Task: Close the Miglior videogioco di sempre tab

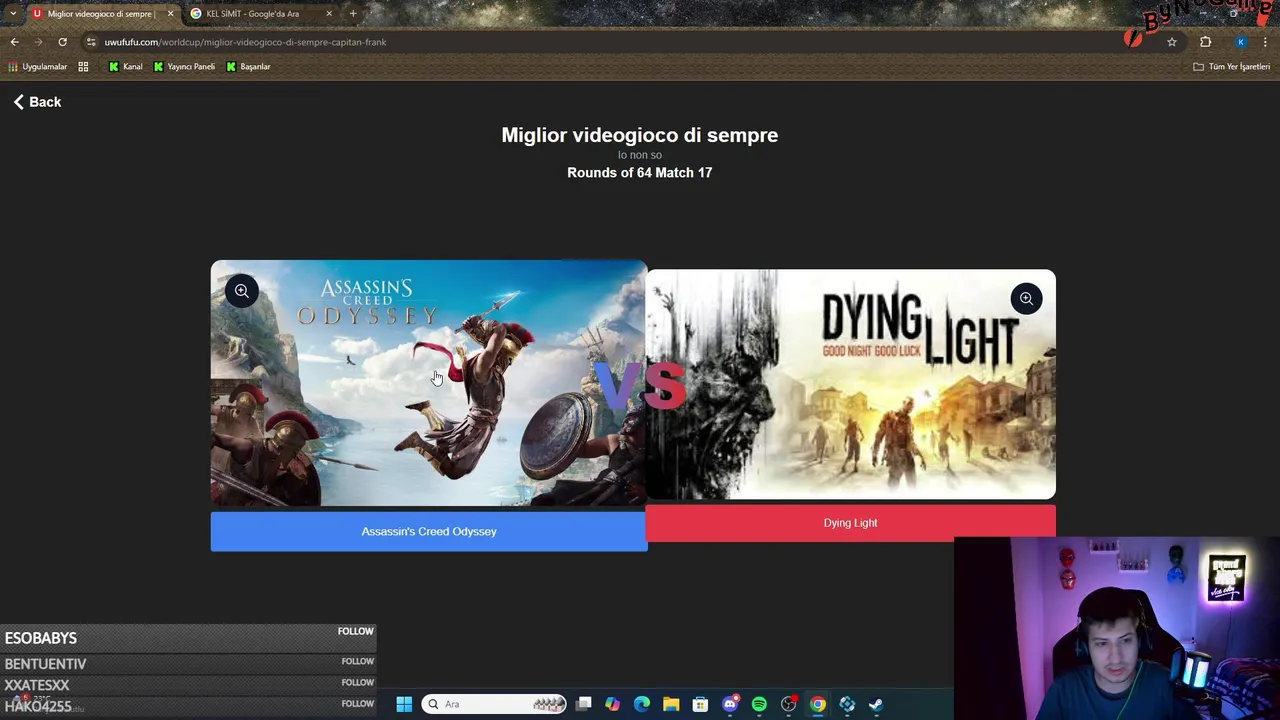Action: tap(170, 13)
